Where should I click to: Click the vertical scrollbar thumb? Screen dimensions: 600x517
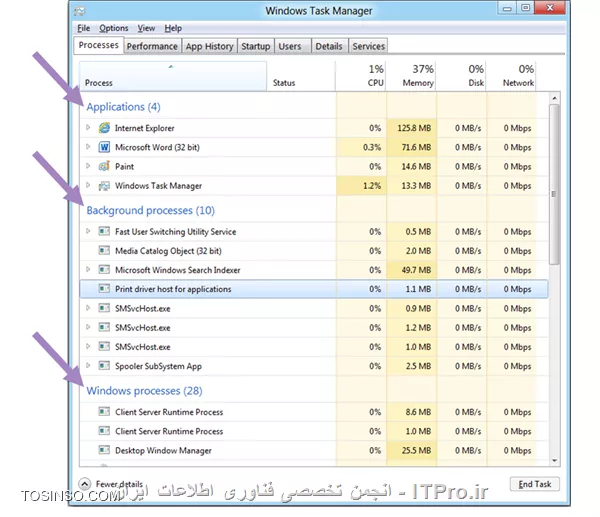pyautogui.click(x=554, y=185)
